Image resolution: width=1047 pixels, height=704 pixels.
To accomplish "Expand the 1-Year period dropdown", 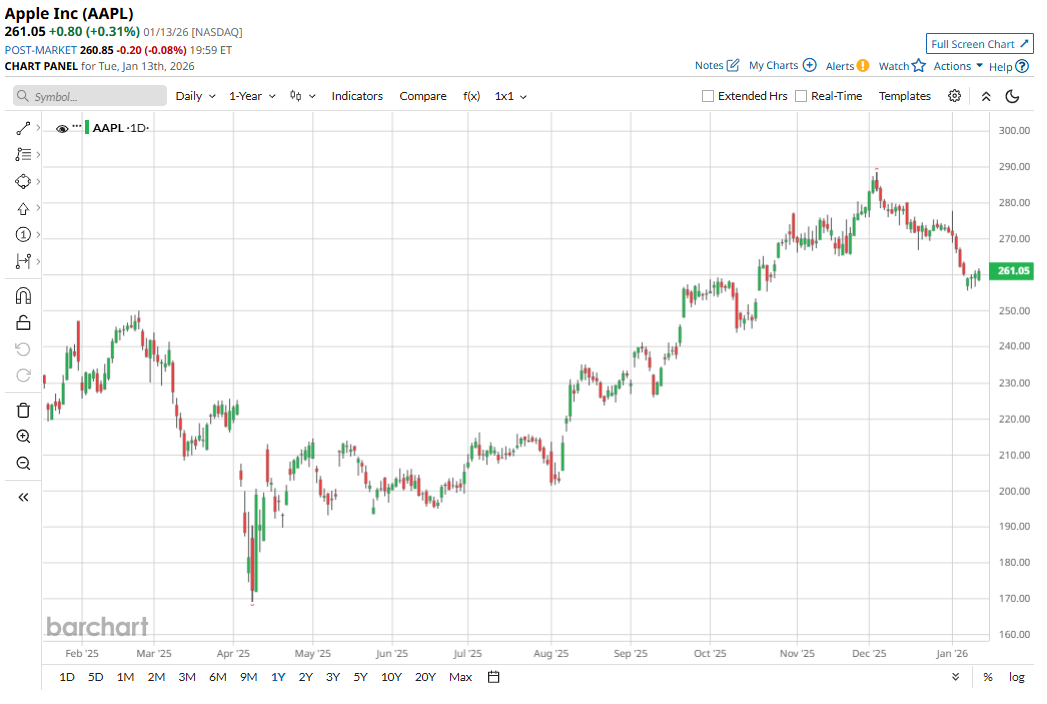I will pos(251,96).
